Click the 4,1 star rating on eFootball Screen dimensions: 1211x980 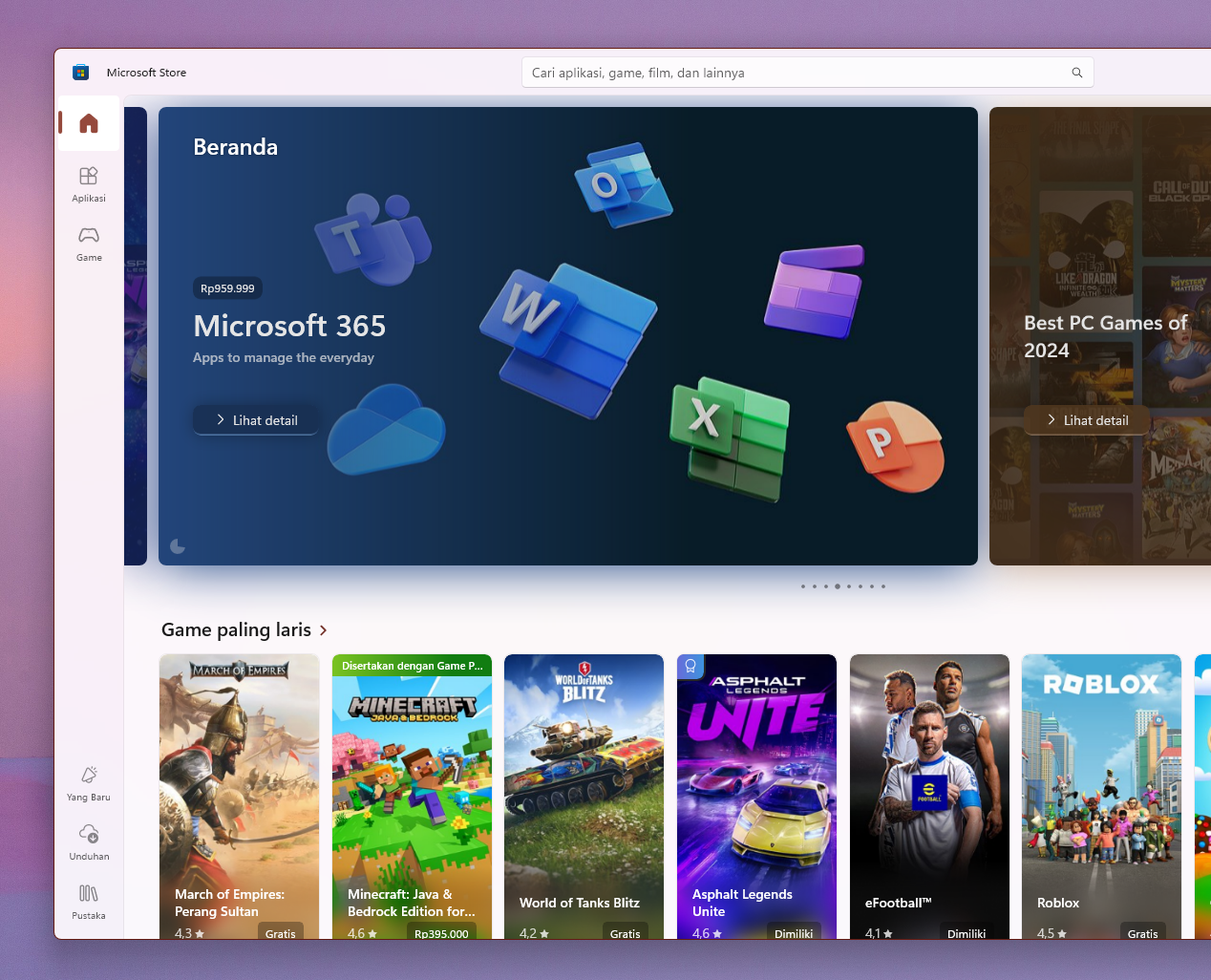[879, 933]
